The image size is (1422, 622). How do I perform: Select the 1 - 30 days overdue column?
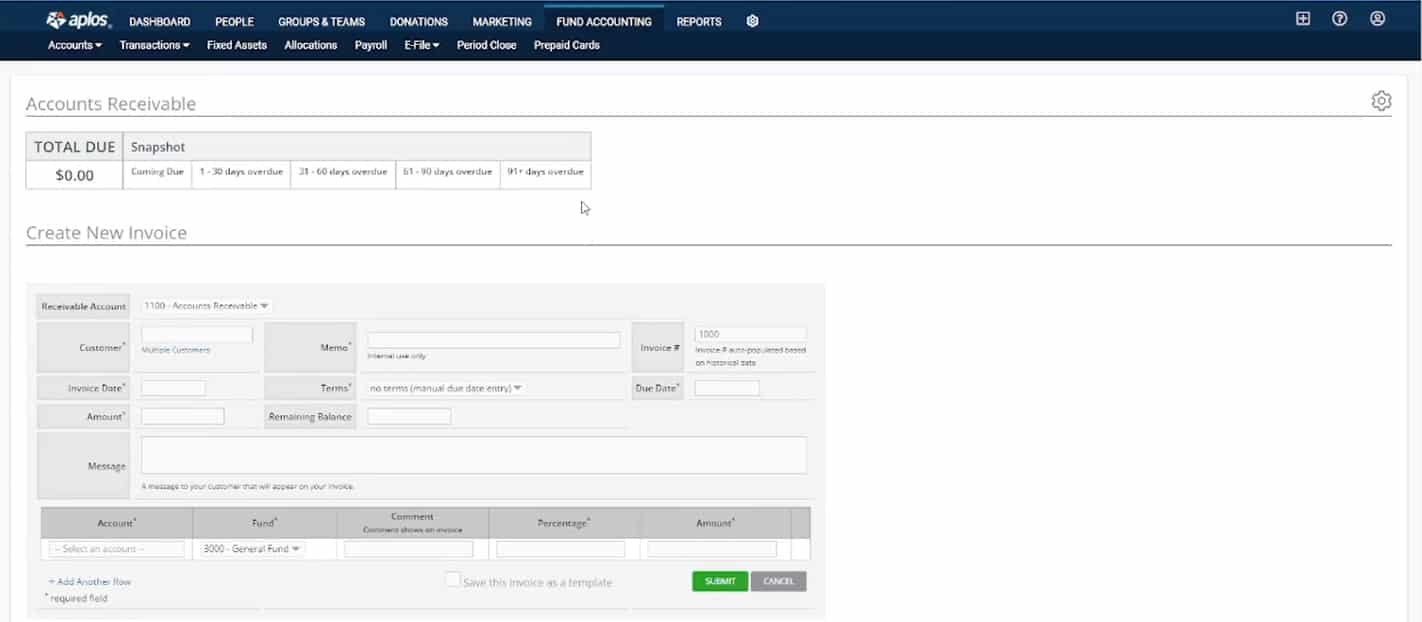(x=240, y=171)
